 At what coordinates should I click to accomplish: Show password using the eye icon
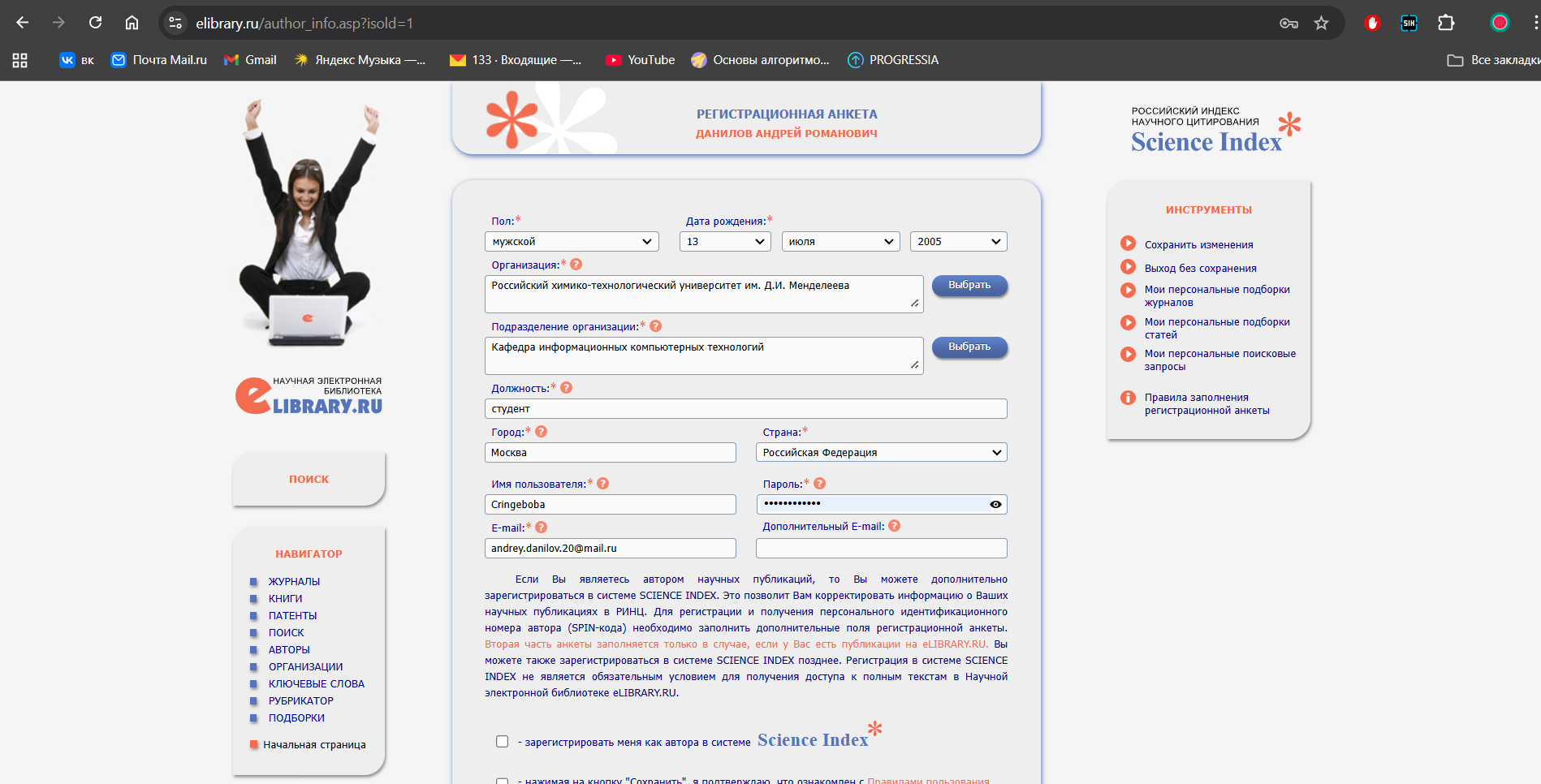tap(995, 505)
